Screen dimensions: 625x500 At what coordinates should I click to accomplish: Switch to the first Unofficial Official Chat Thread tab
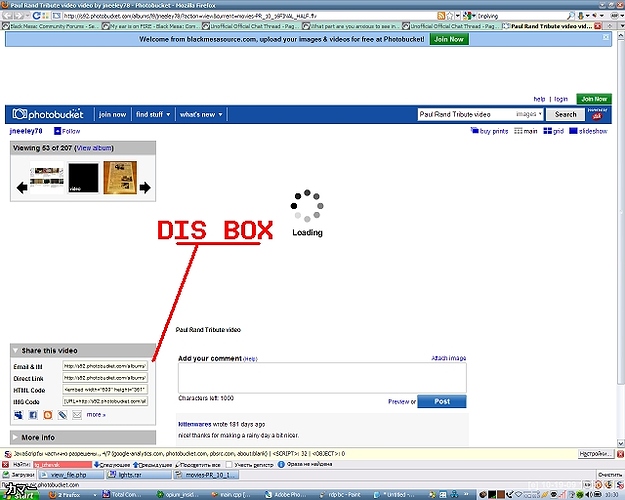[251, 26]
